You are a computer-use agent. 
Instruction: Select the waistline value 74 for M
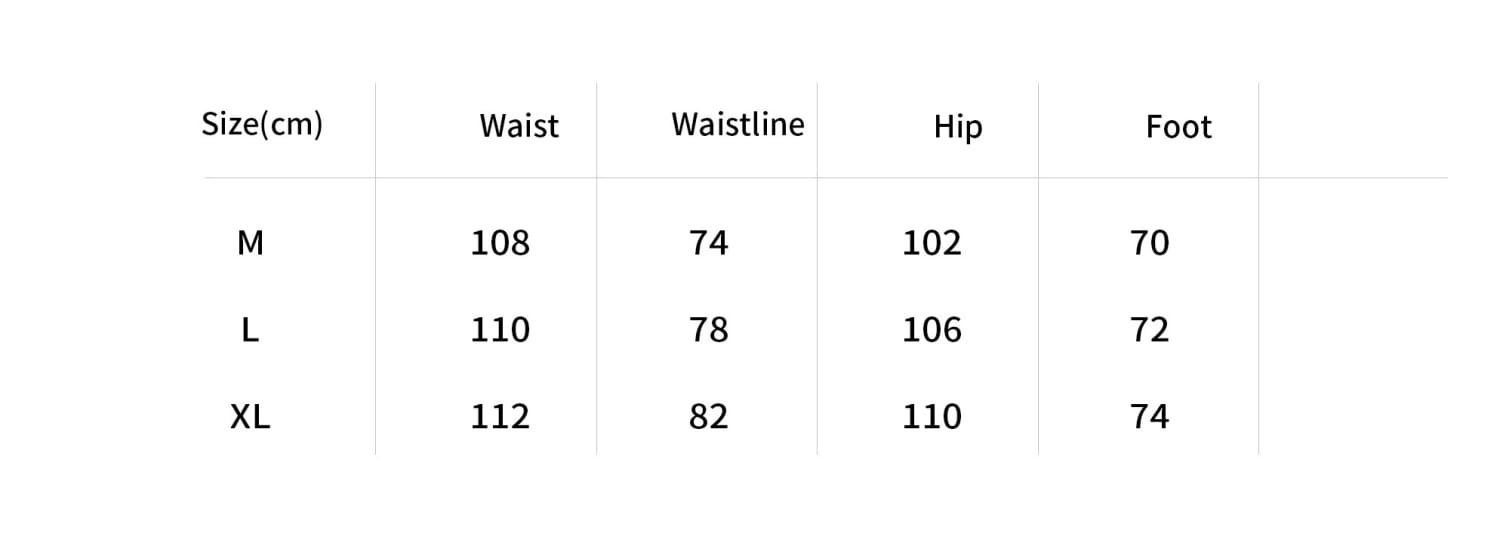click(709, 242)
